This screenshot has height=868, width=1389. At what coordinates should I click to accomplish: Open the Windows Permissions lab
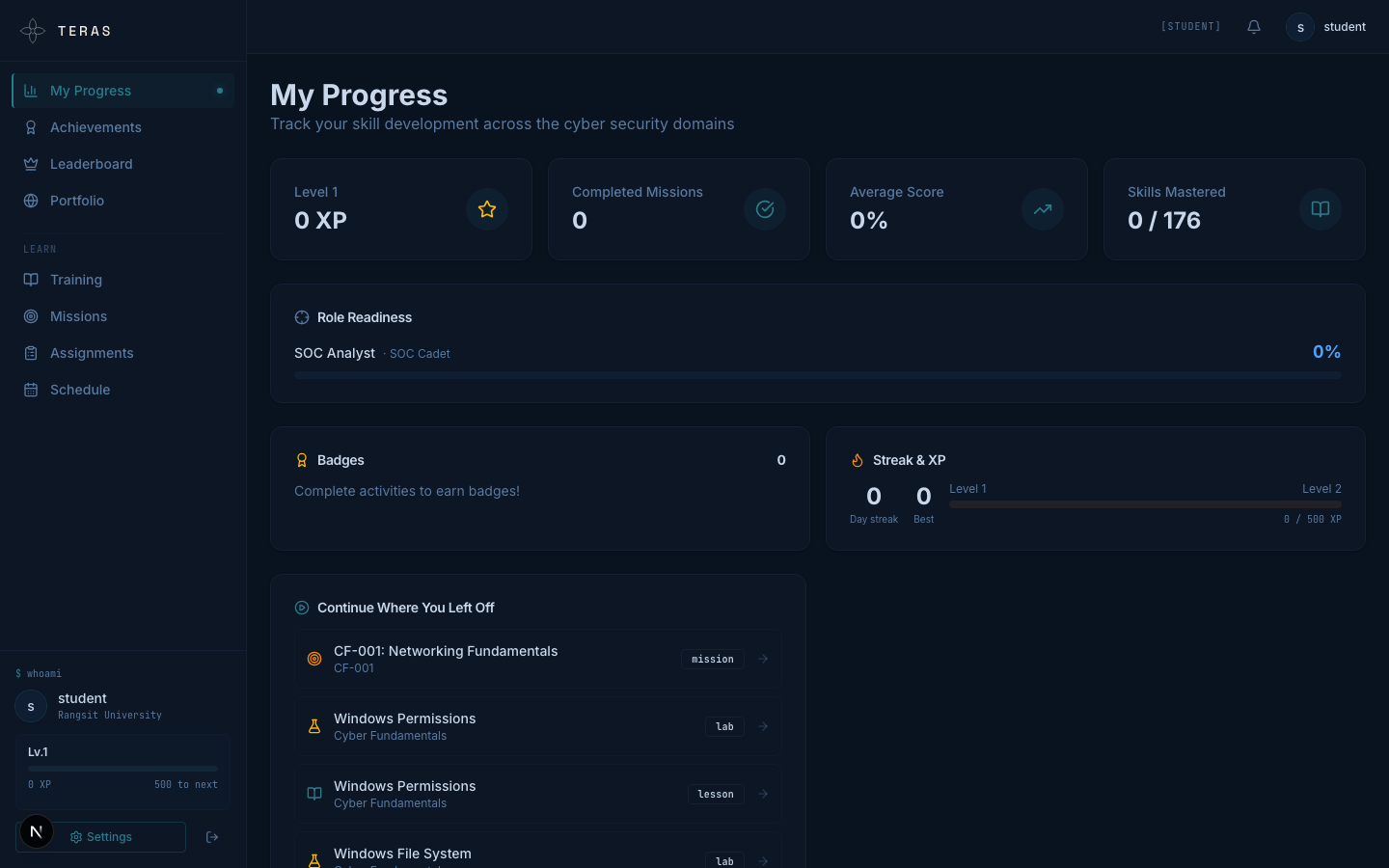pyautogui.click(x=538, y=726)
